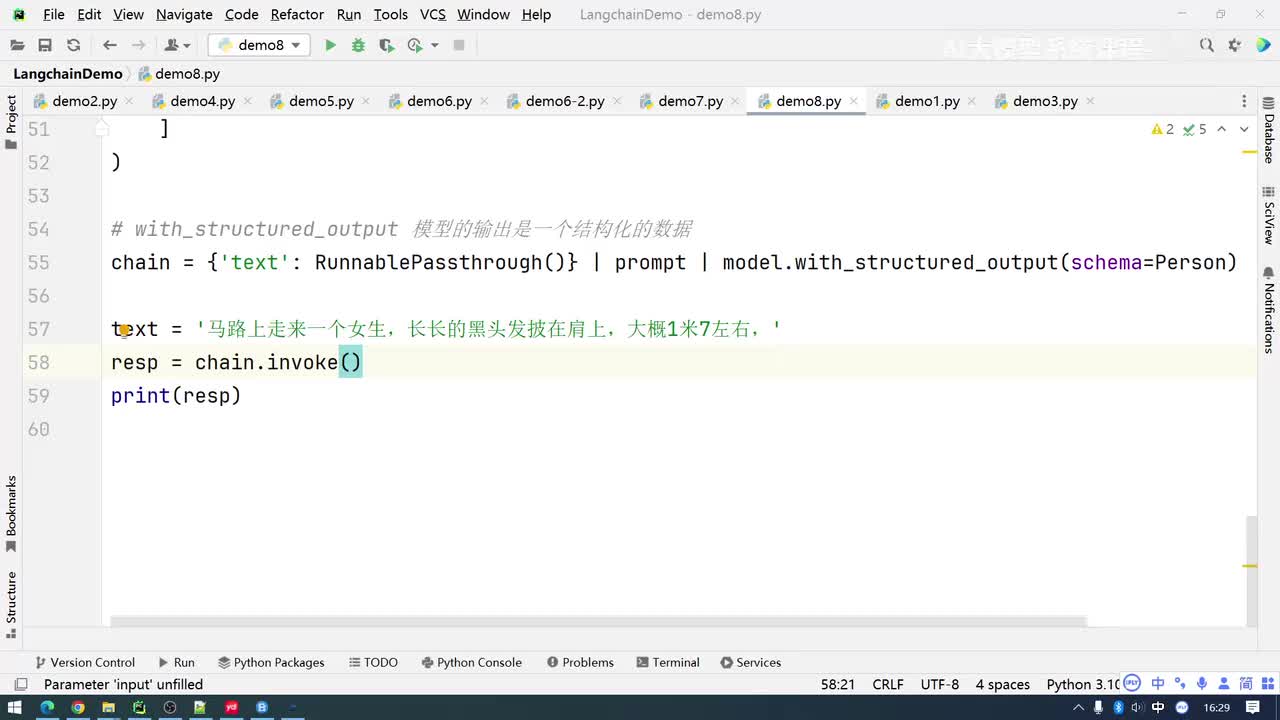Open the Bookmarks tool window
Screen dimensions: 1280x720
pyautogui.click(x=11, y=513)
